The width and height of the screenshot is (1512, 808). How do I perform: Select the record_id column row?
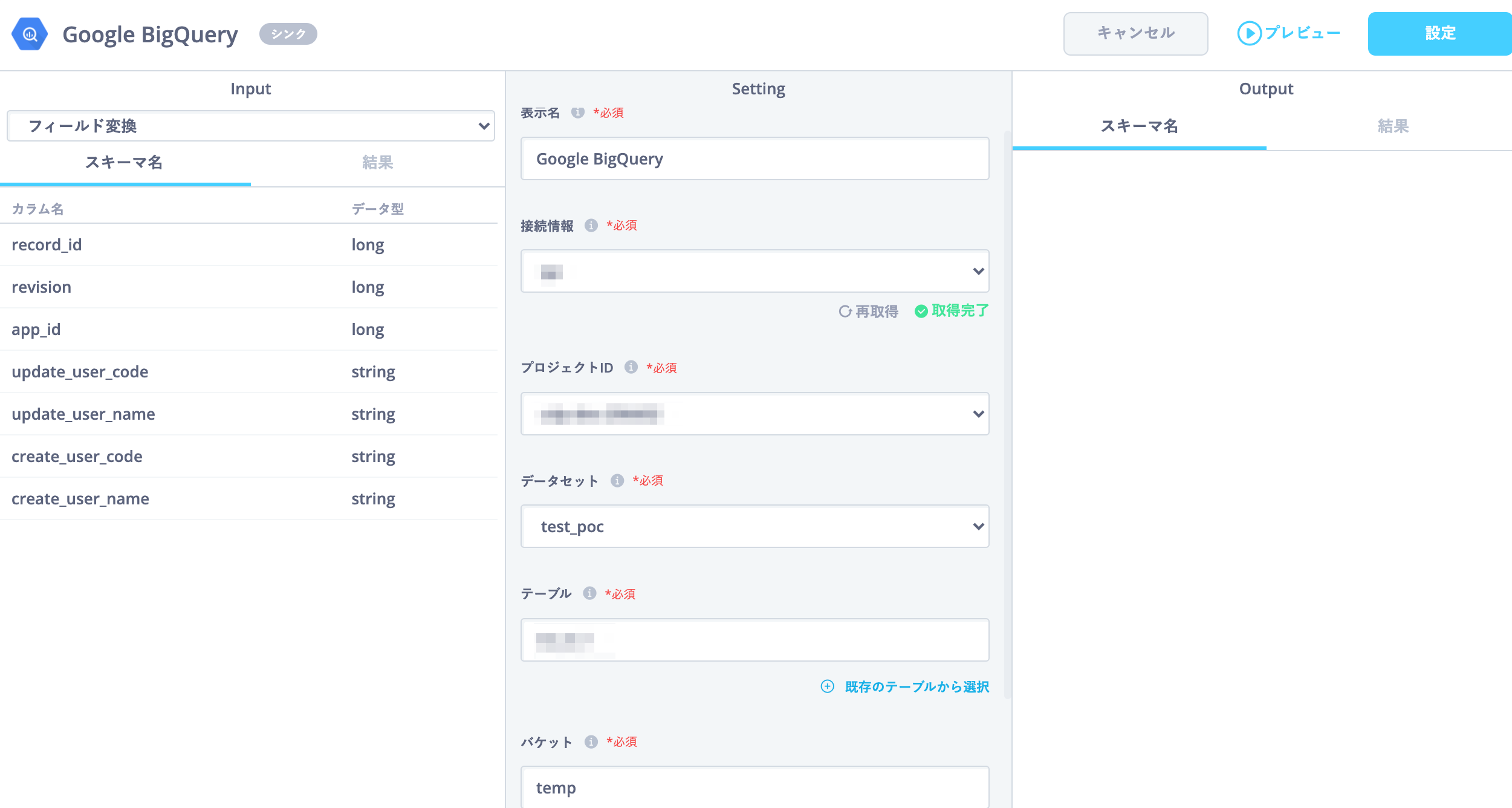pyautogui.click(x=248, y=245)
